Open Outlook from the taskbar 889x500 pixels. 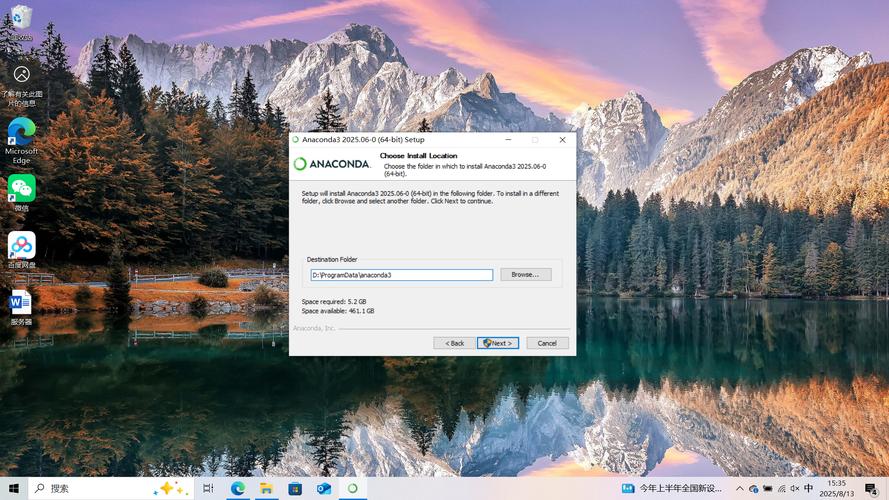[324, 488]
